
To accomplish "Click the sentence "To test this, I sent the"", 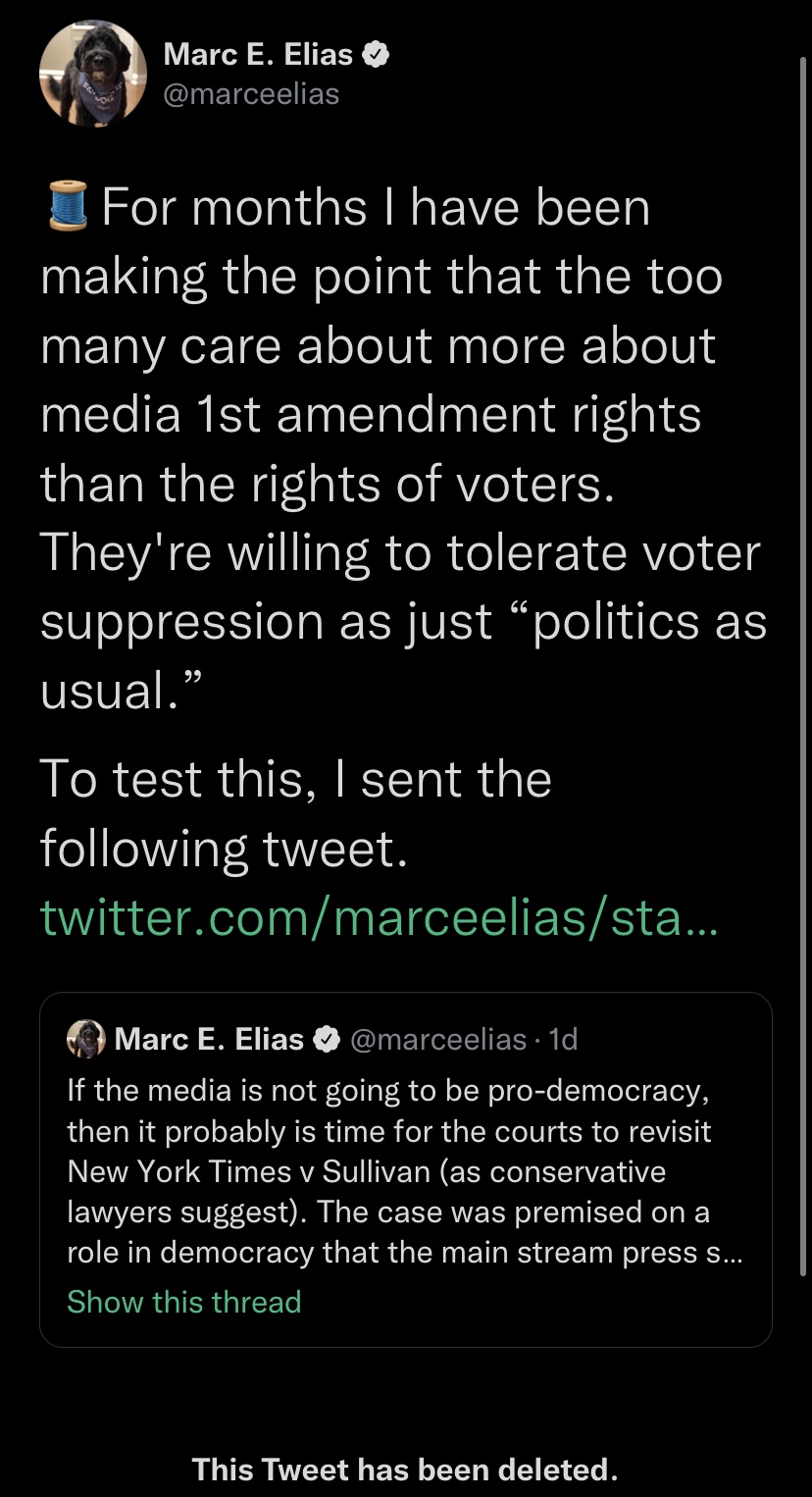I will (x=296, y=780).
